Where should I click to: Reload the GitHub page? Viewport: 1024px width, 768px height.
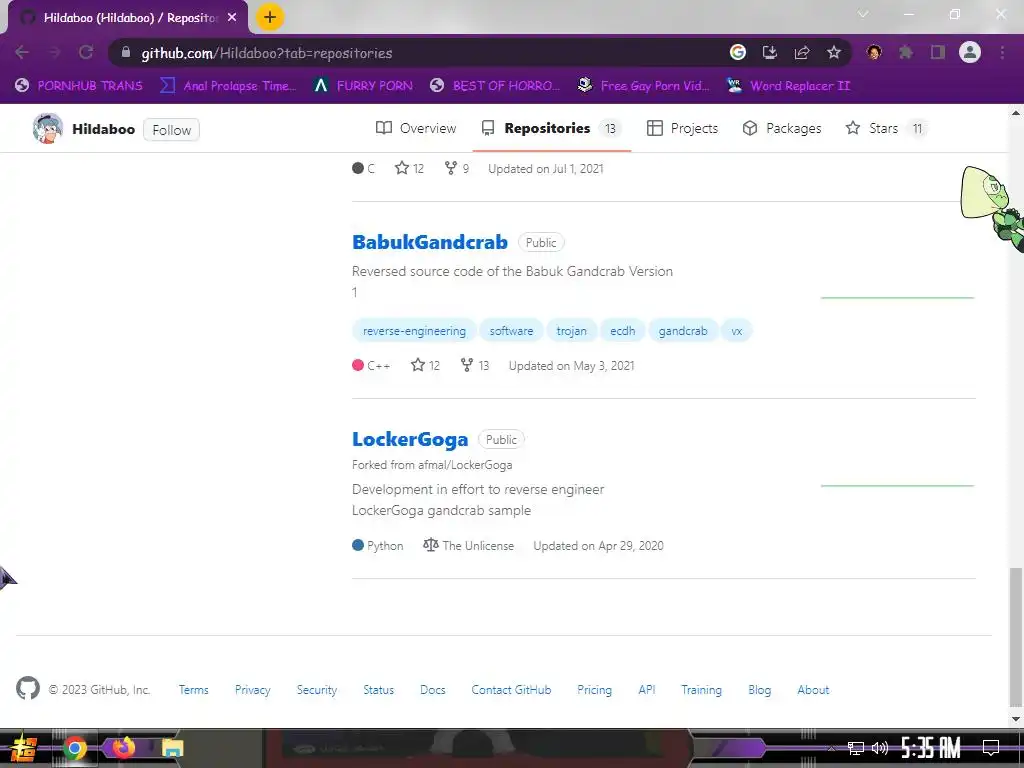pyautogui.click(x=86, y=52)
